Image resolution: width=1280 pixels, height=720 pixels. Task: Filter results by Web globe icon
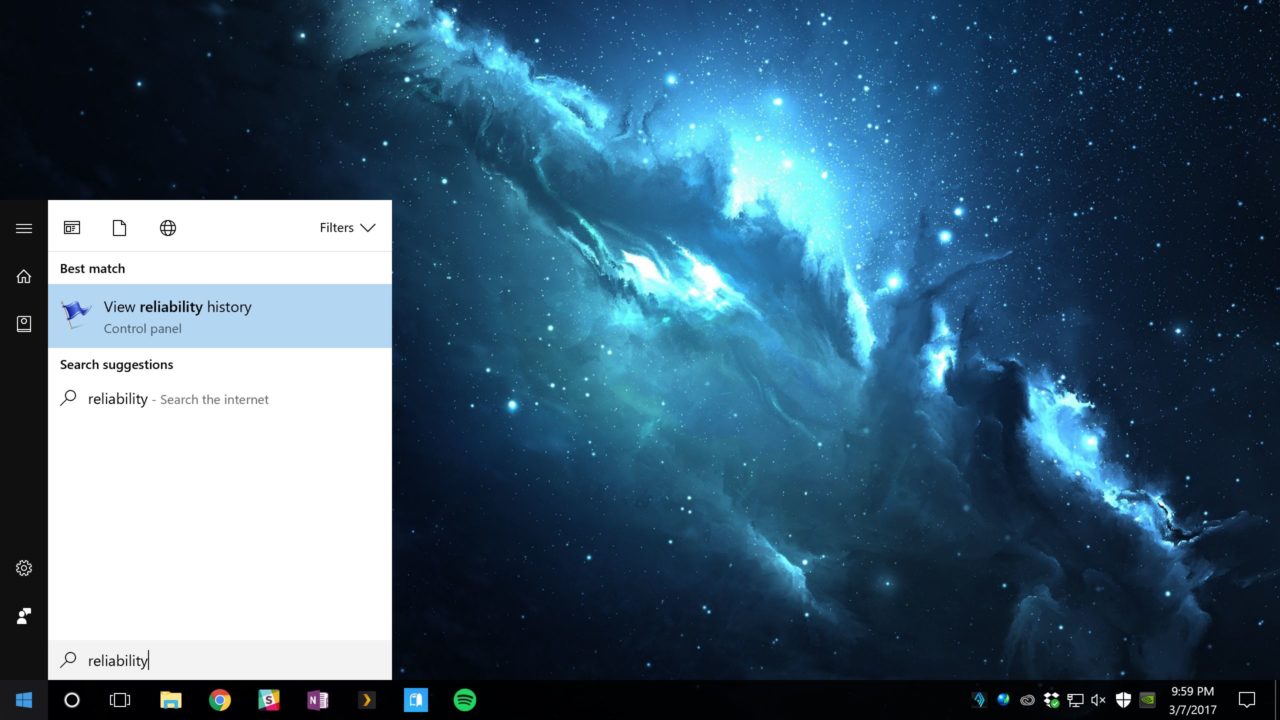(x=168, y=228)
